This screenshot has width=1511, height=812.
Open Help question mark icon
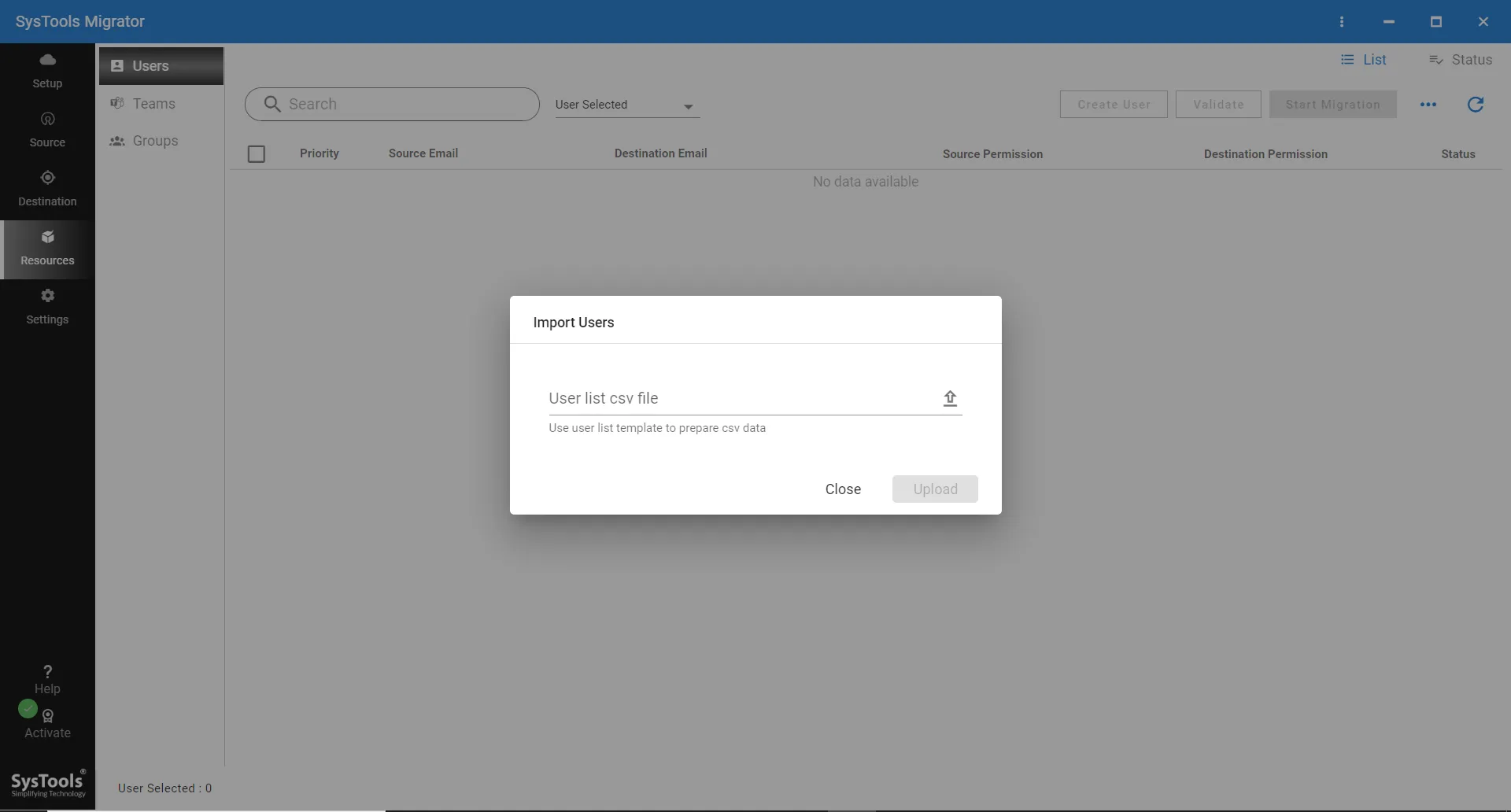point(47,671)
